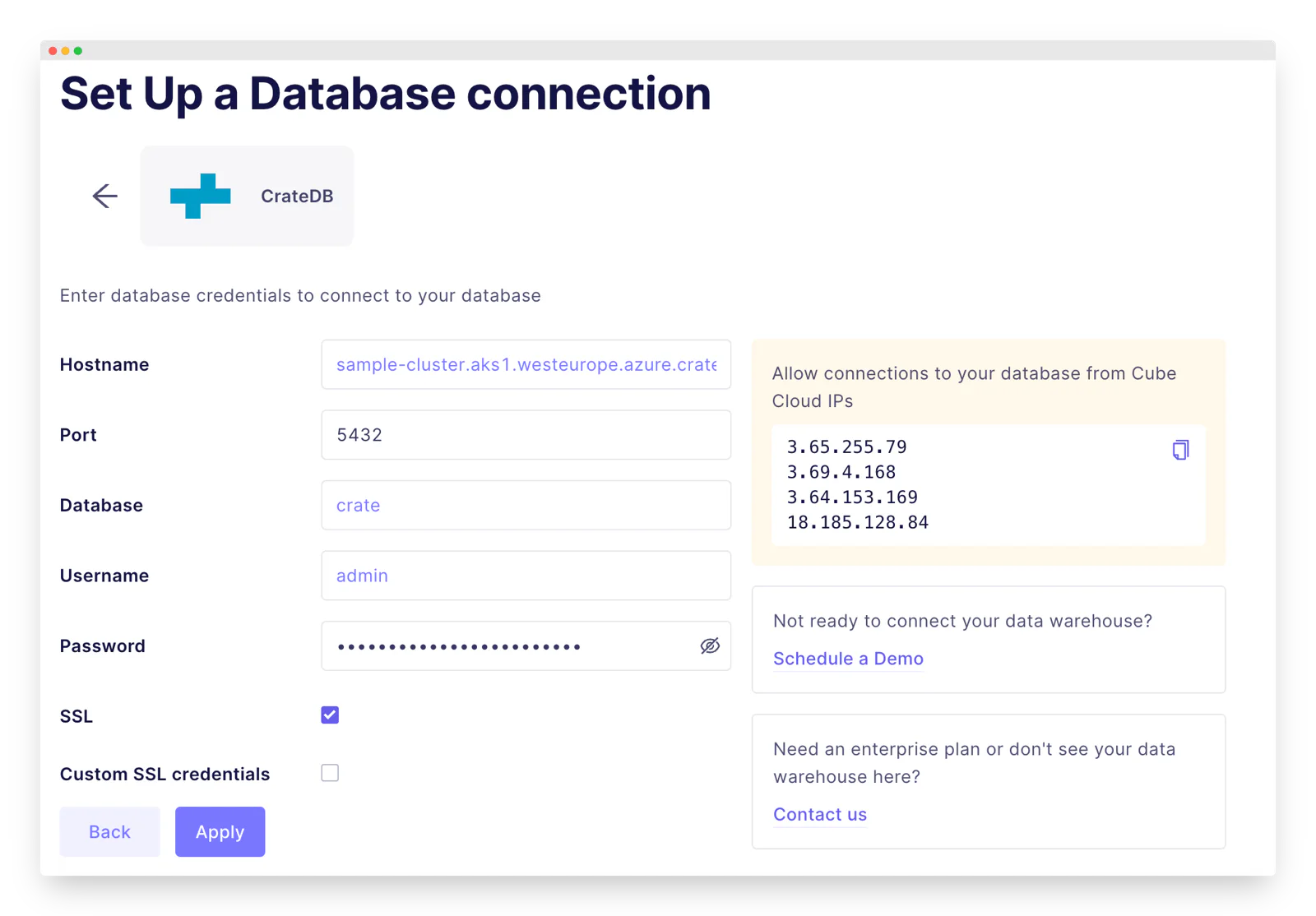Select the CrateDB database card label
Screen dimensions: 1316x916
[x=297, y=196]
